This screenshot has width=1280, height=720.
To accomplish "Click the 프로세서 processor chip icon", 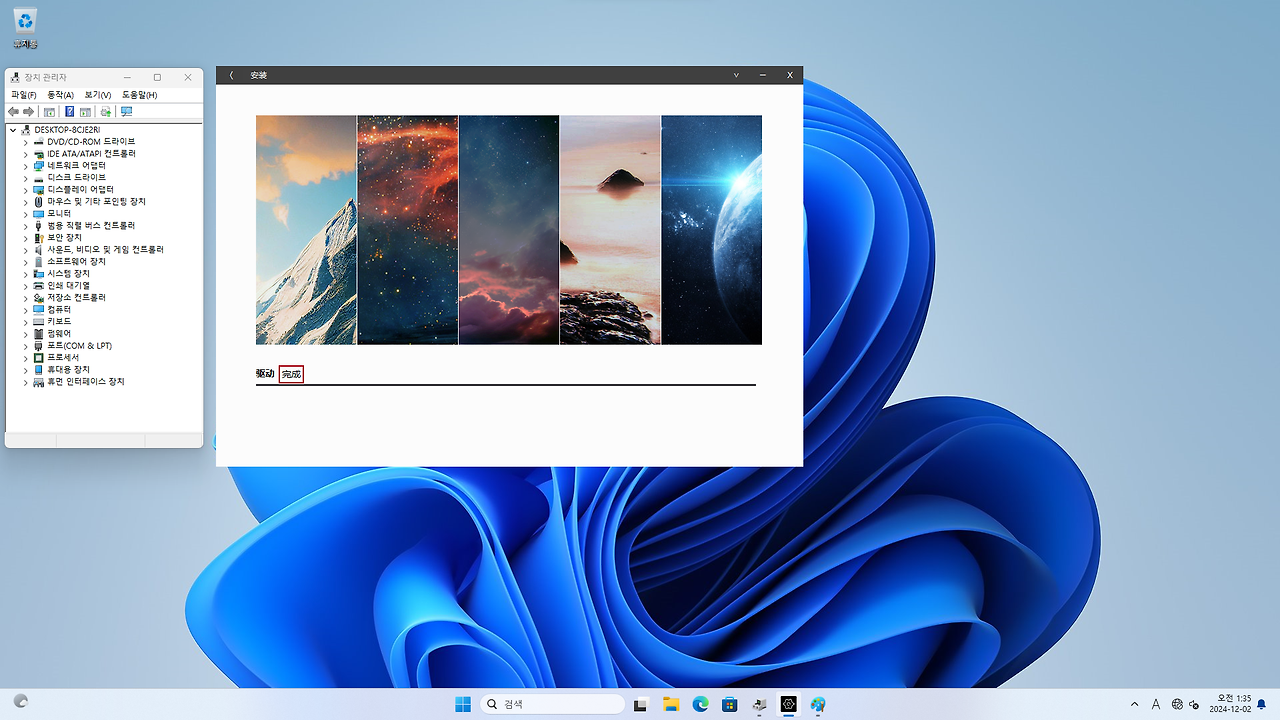I will (39, 358).
